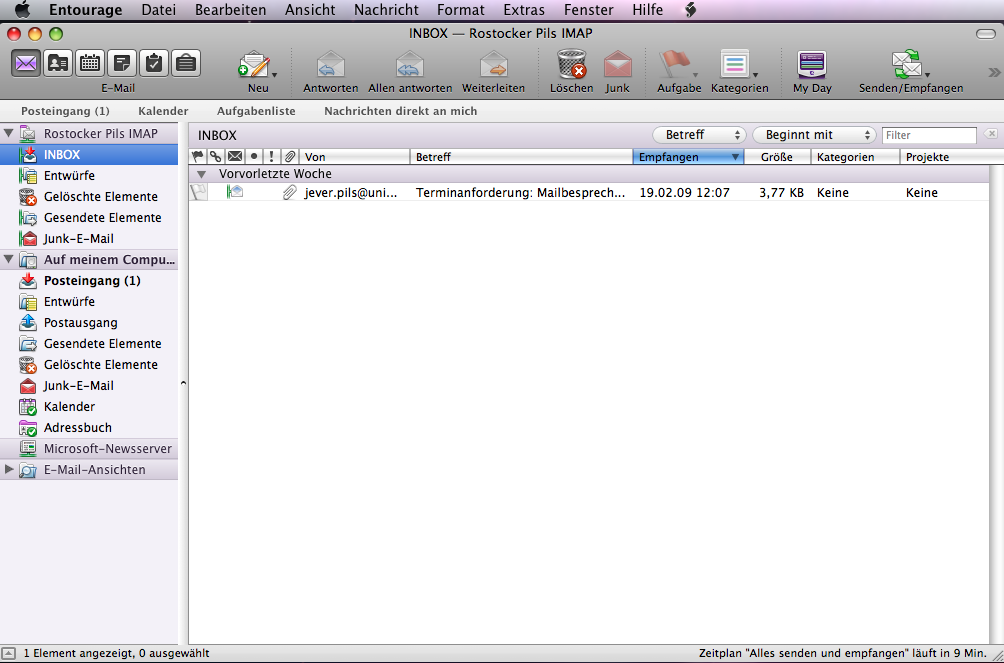
Task: Open the Nachricht menu
Action: coord(386,10)
